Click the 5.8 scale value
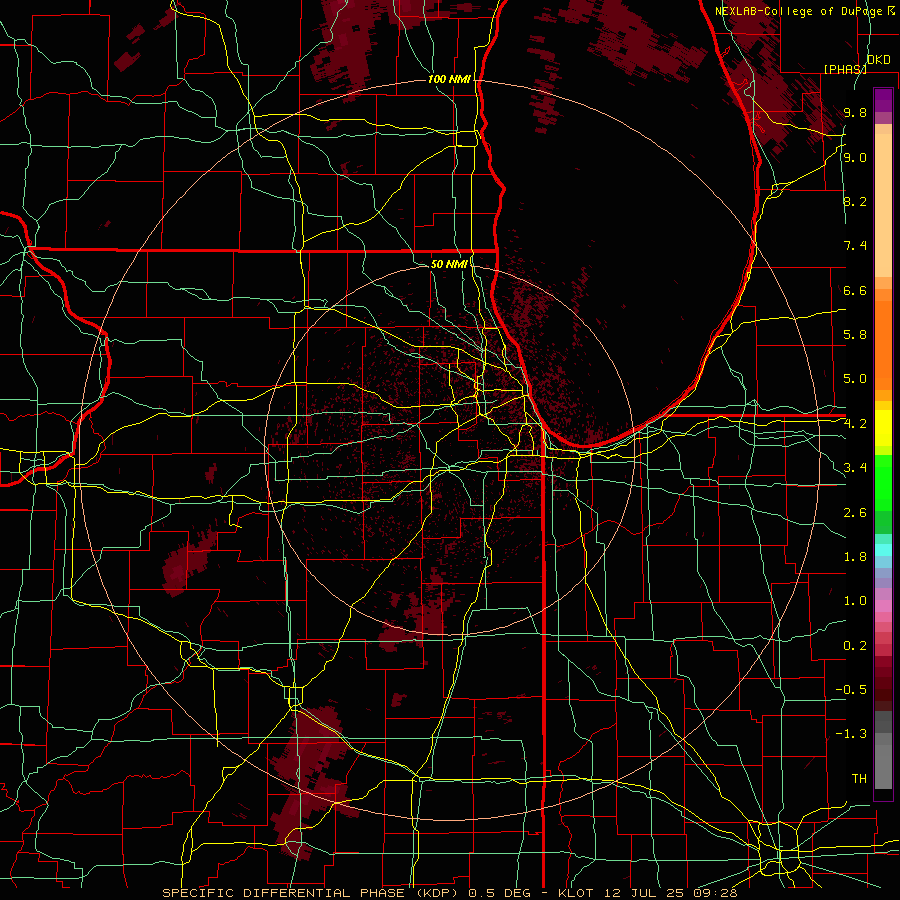 pyautogui.click(x=855, y=335)
